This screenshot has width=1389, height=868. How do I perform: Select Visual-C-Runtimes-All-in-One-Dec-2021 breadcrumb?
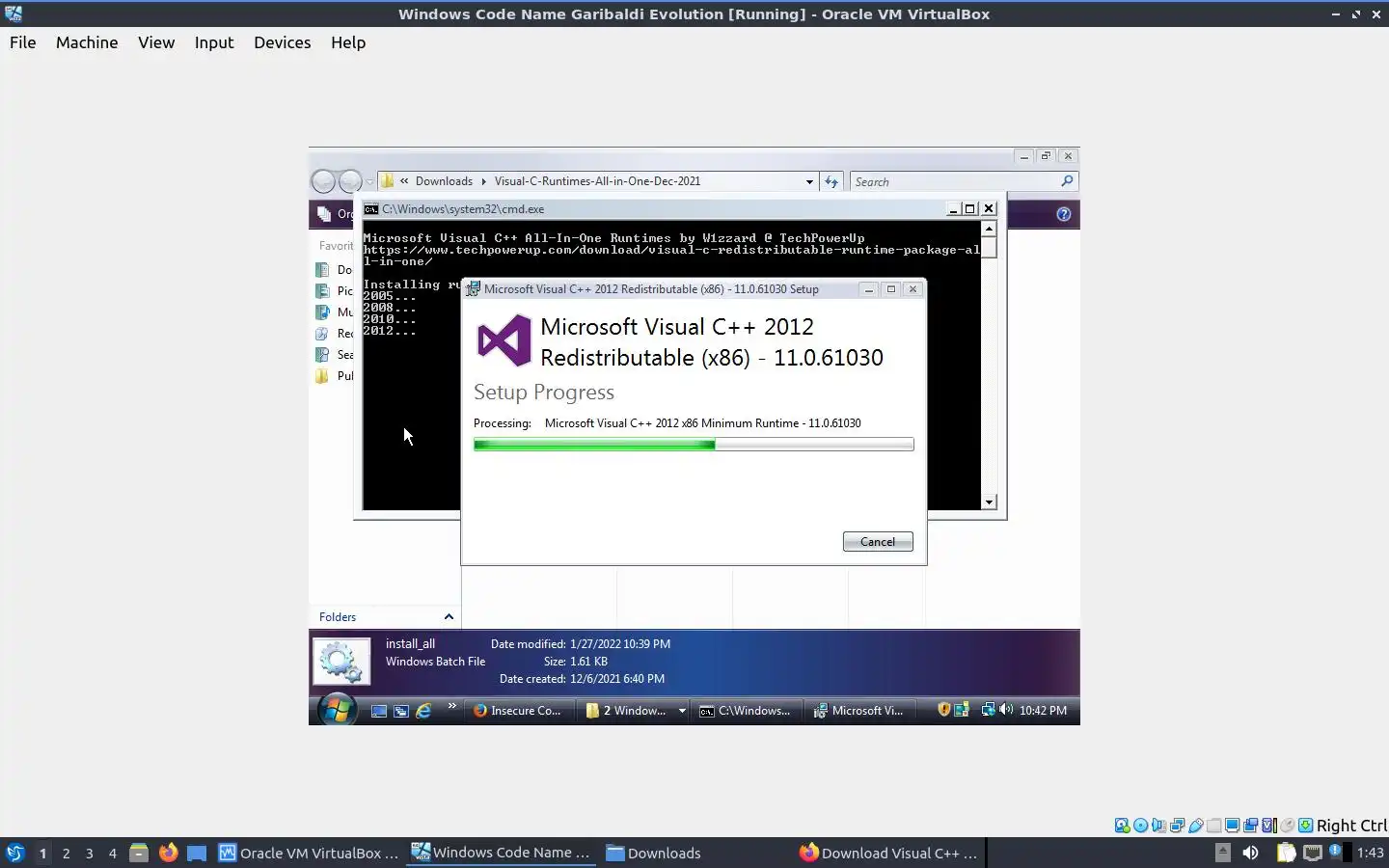[597, 181]
